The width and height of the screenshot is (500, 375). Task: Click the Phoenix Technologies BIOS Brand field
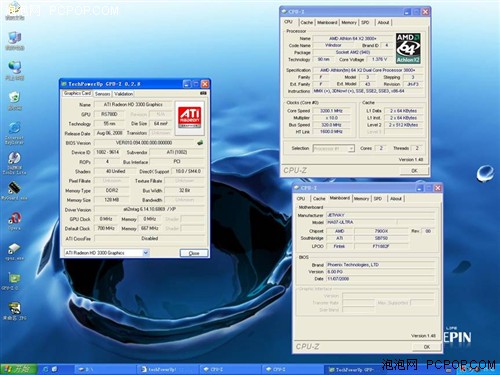tap(380, 265)
